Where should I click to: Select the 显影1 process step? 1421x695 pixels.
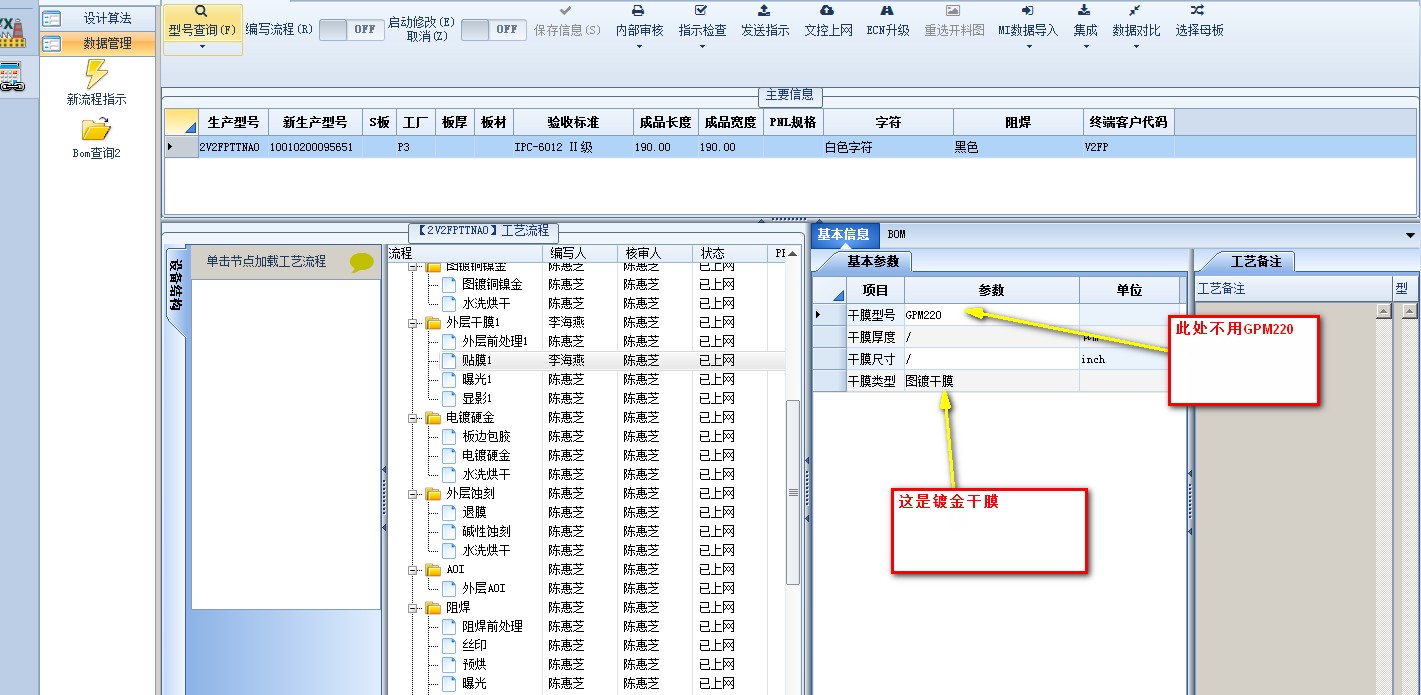coord(477,398)
